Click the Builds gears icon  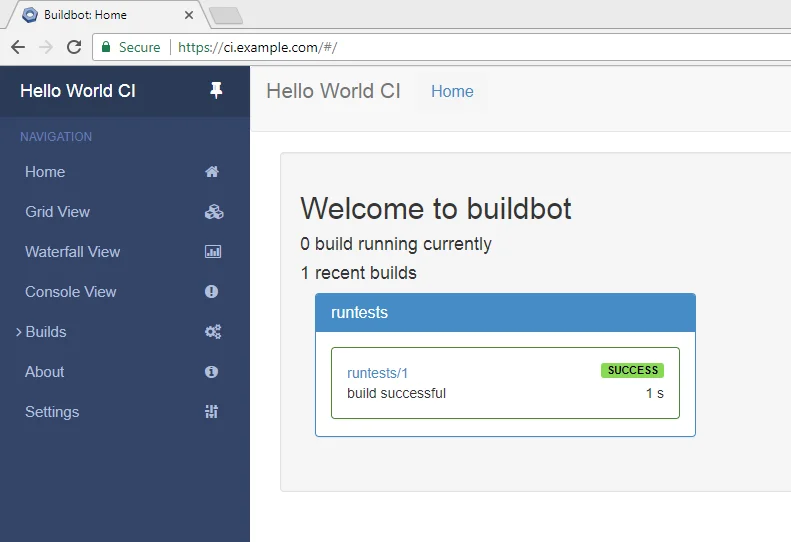click(x=213, y=332)
